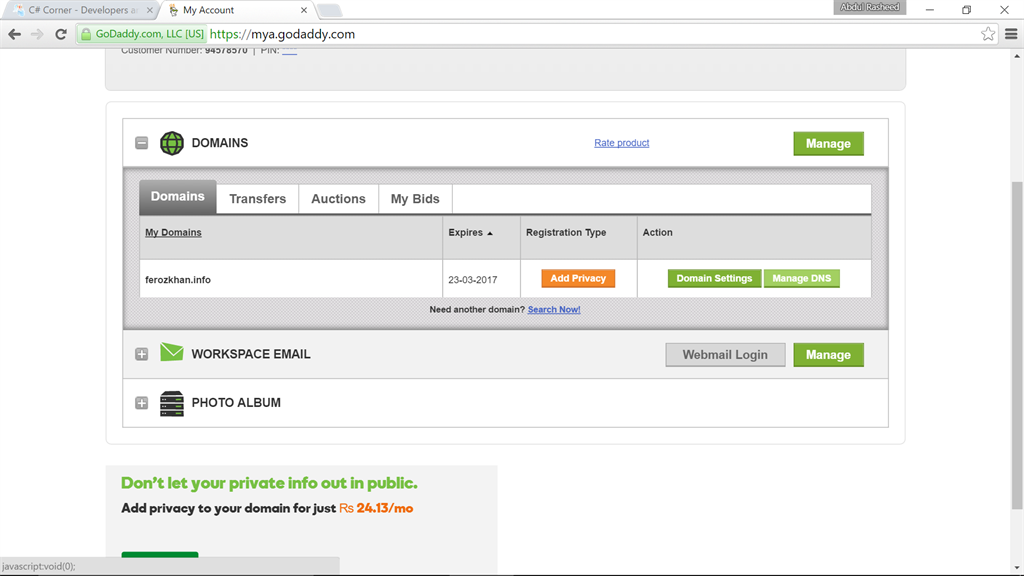Open Domain Settings for ferozkhan.info
The width and height of the screenshot is (1024, 576).
pyautogui.click(x=714, y=278)
